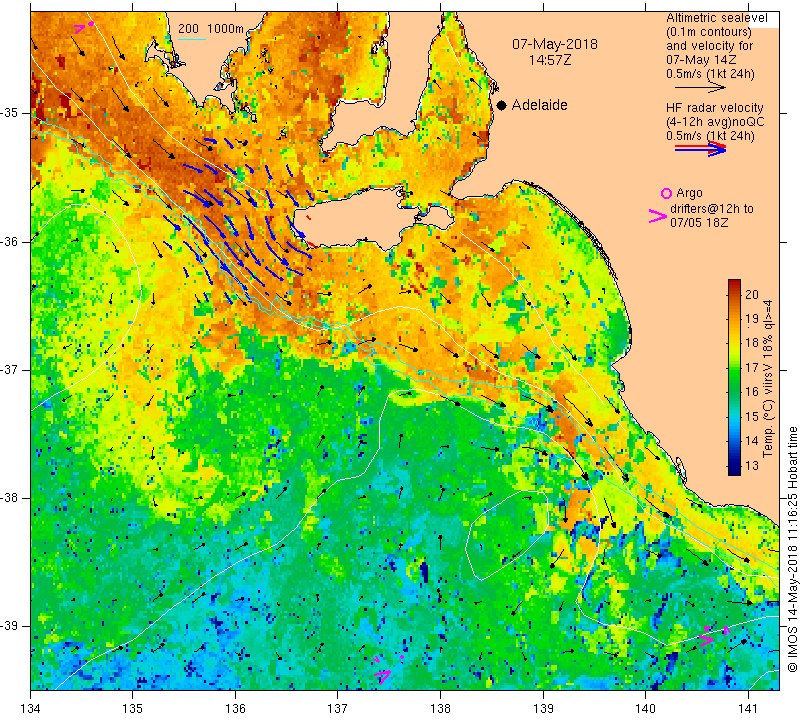This screenshot has height=720, width=800.
Task: Click the '14:57Z' time label
Action: click(549, 60)
